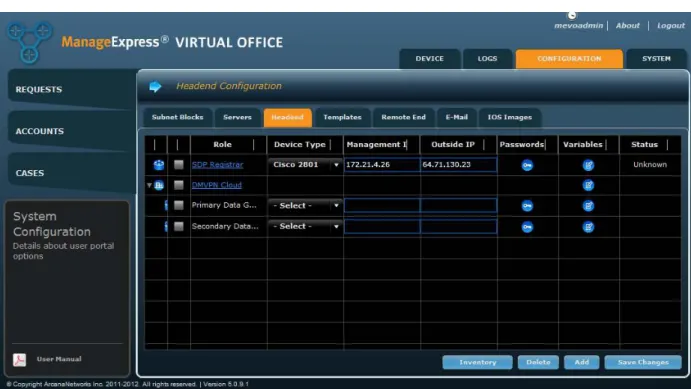The height and width of the screenshot is (389, 691).
Task: Open REQUESTS in the sidebar
Action: 71,89
